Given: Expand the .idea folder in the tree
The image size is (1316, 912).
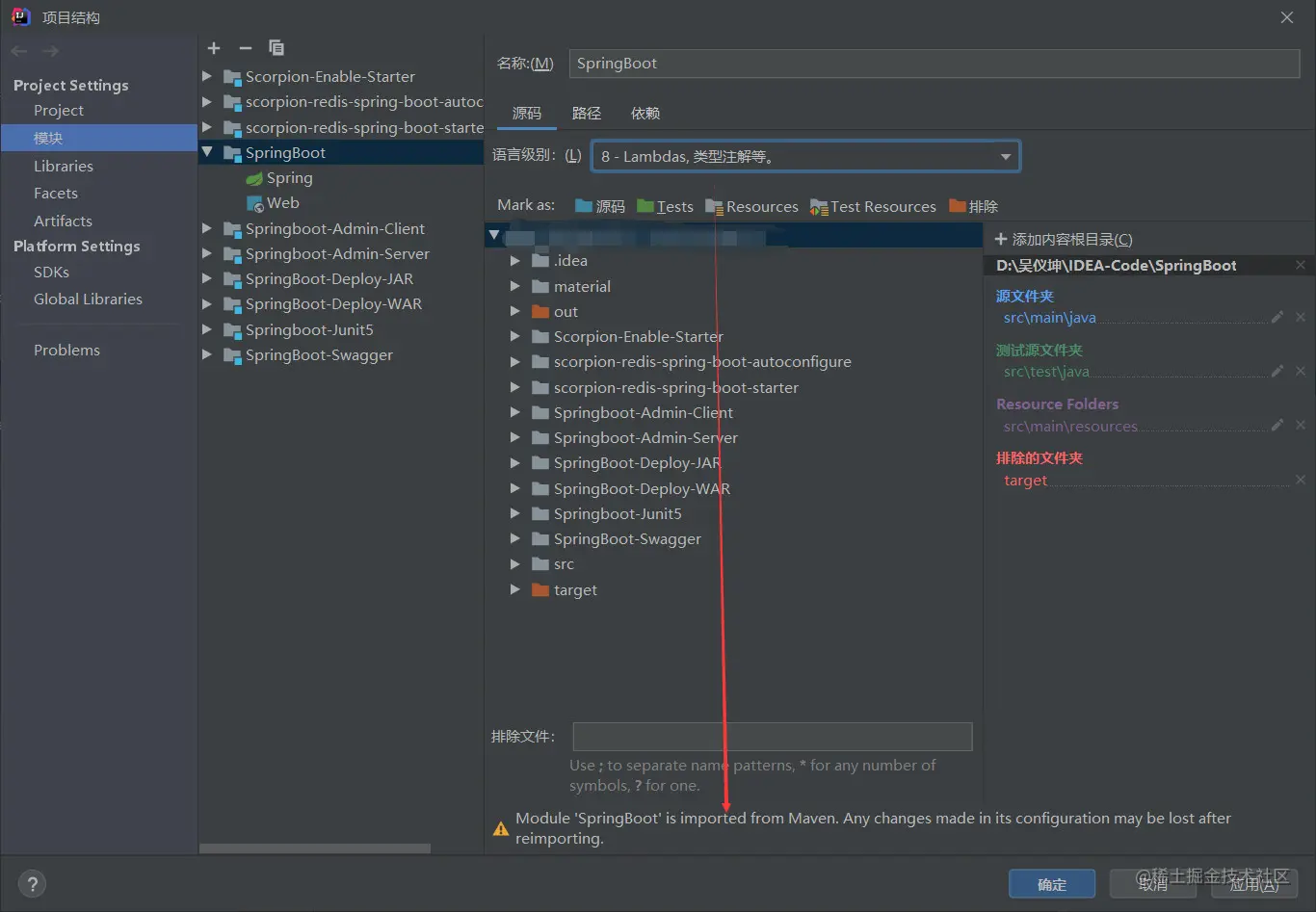Looking at the screenshot, I should point(516,260).
